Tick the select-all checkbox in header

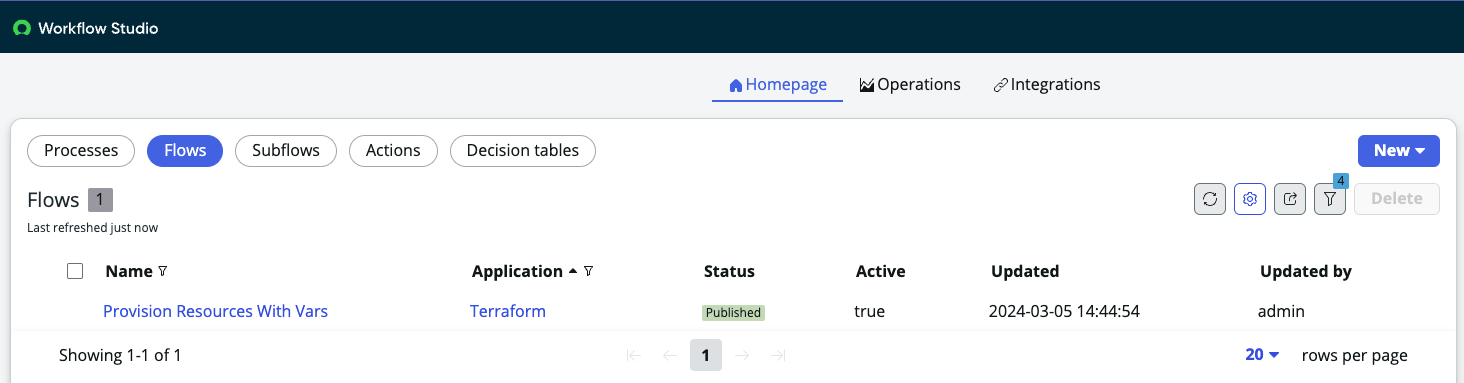tap(75, 271)
